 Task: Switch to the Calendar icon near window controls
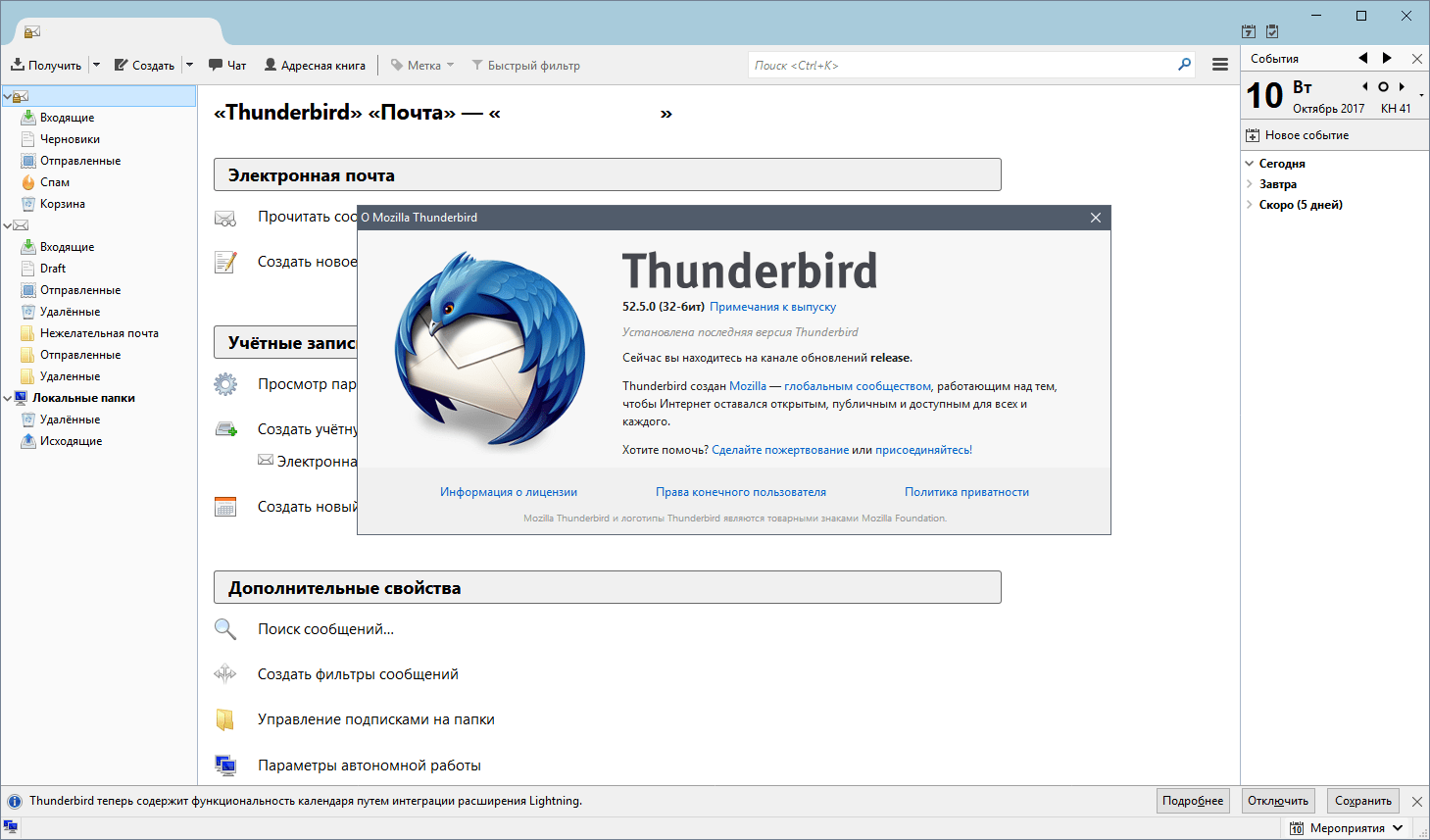pos(1249,30)
